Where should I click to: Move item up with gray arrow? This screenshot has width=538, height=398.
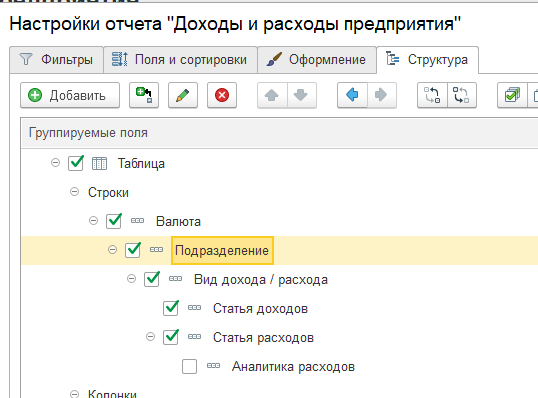pyautogui.click(x=272, y=95)
